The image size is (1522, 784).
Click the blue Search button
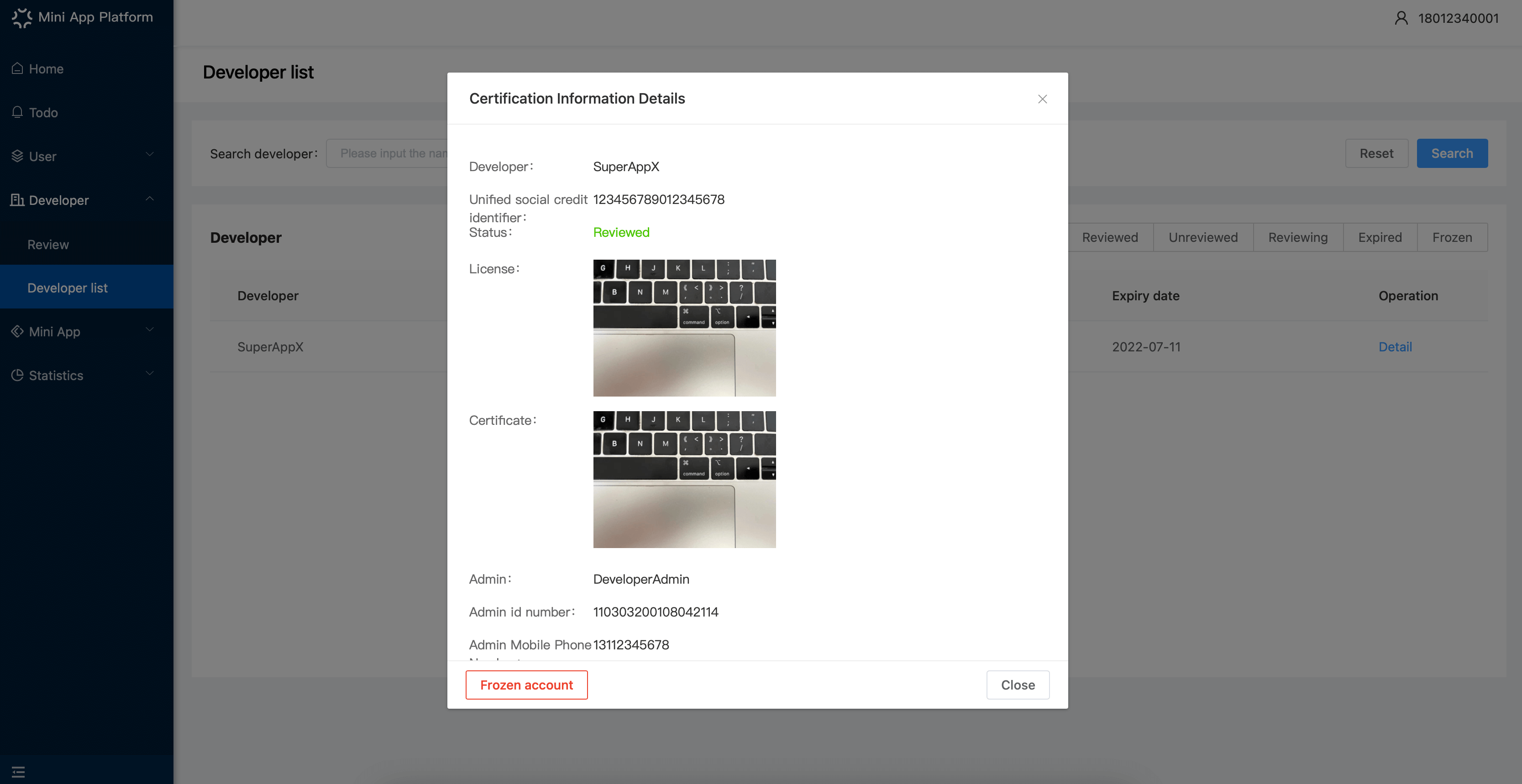[1452, 154]
